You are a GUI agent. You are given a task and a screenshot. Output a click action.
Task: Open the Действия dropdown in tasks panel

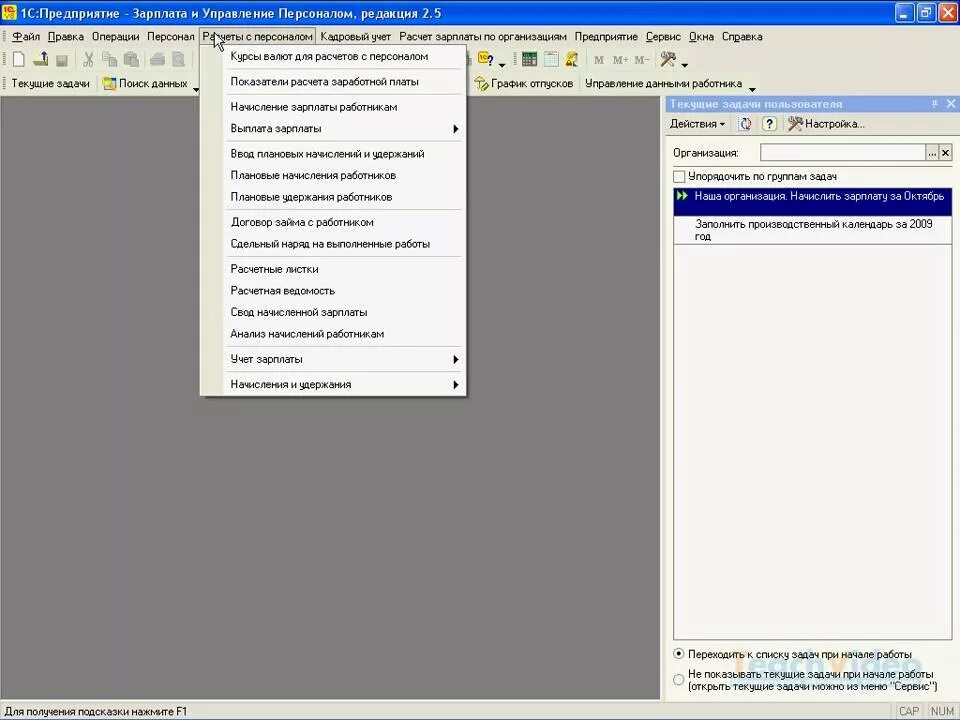697,124
